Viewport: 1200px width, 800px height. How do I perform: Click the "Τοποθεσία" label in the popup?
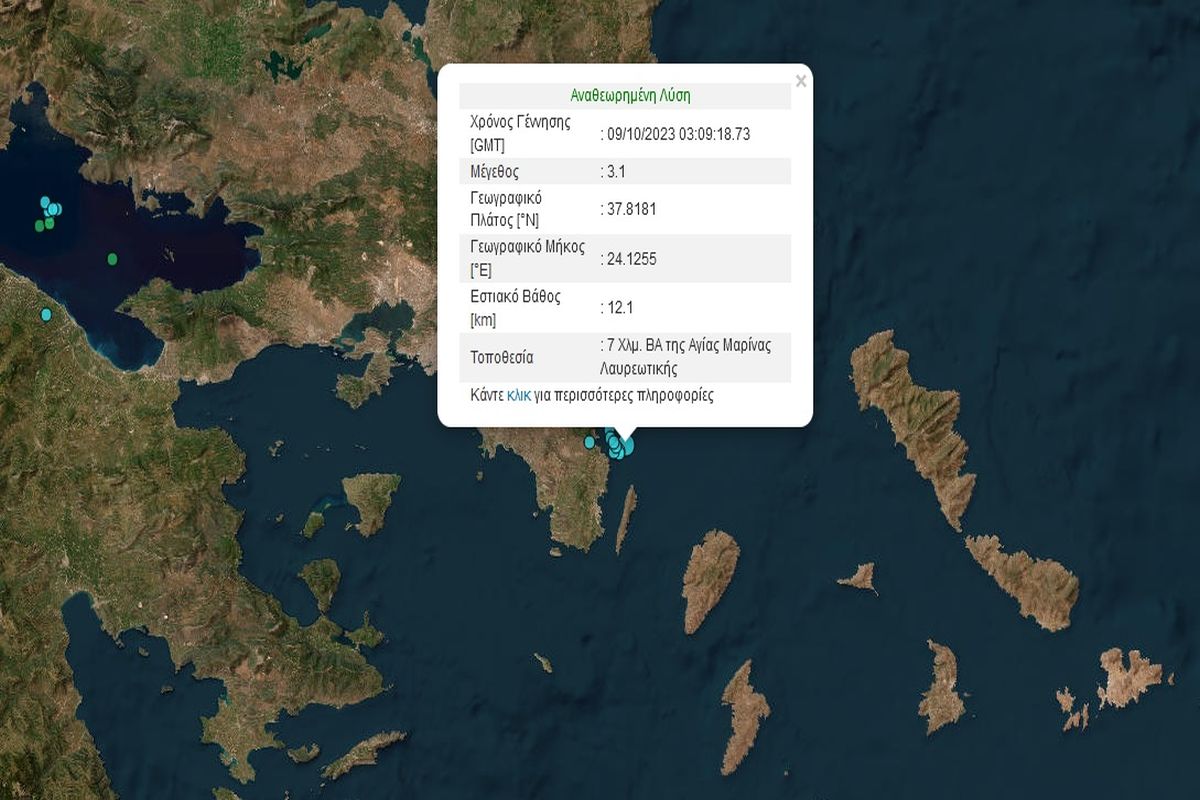tap(502, 357)
